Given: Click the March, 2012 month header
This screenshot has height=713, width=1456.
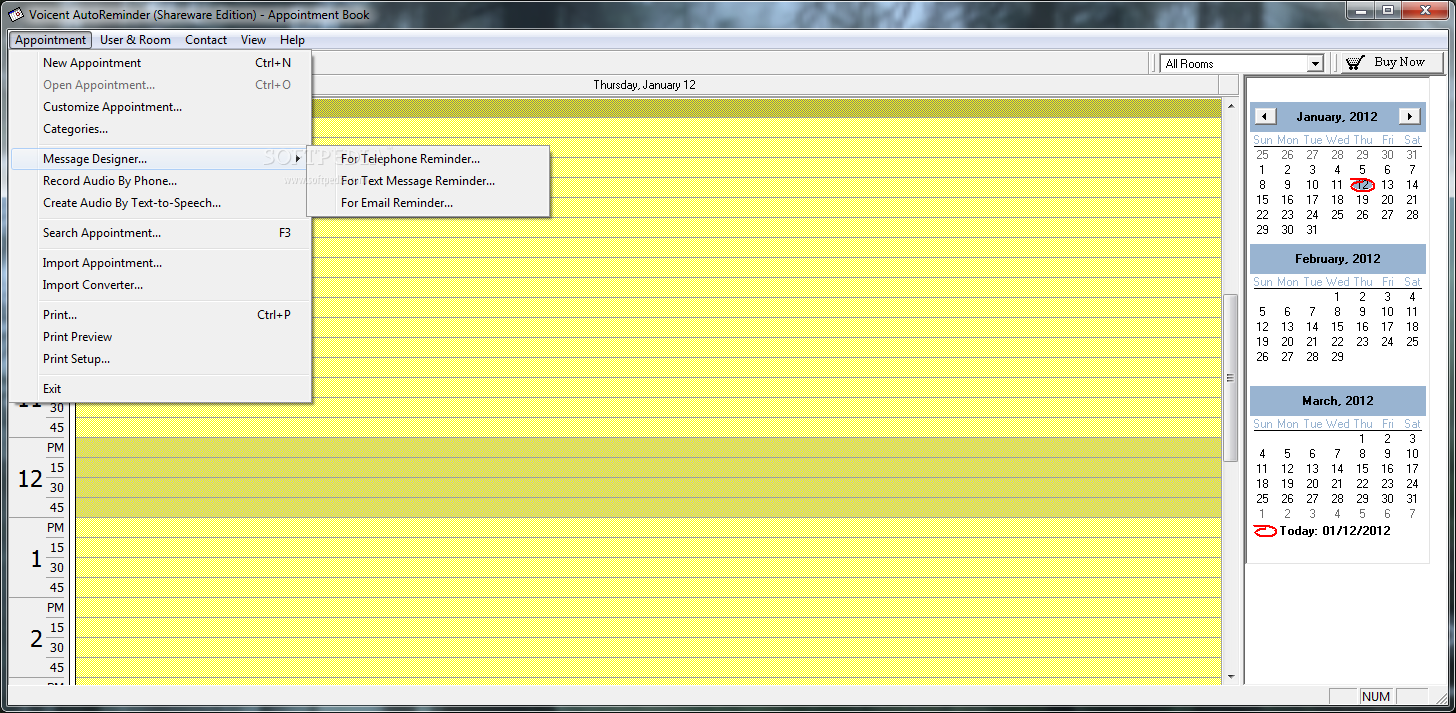Looking at the screenshot, I should pyautogui.click(x=1337, y=401).
